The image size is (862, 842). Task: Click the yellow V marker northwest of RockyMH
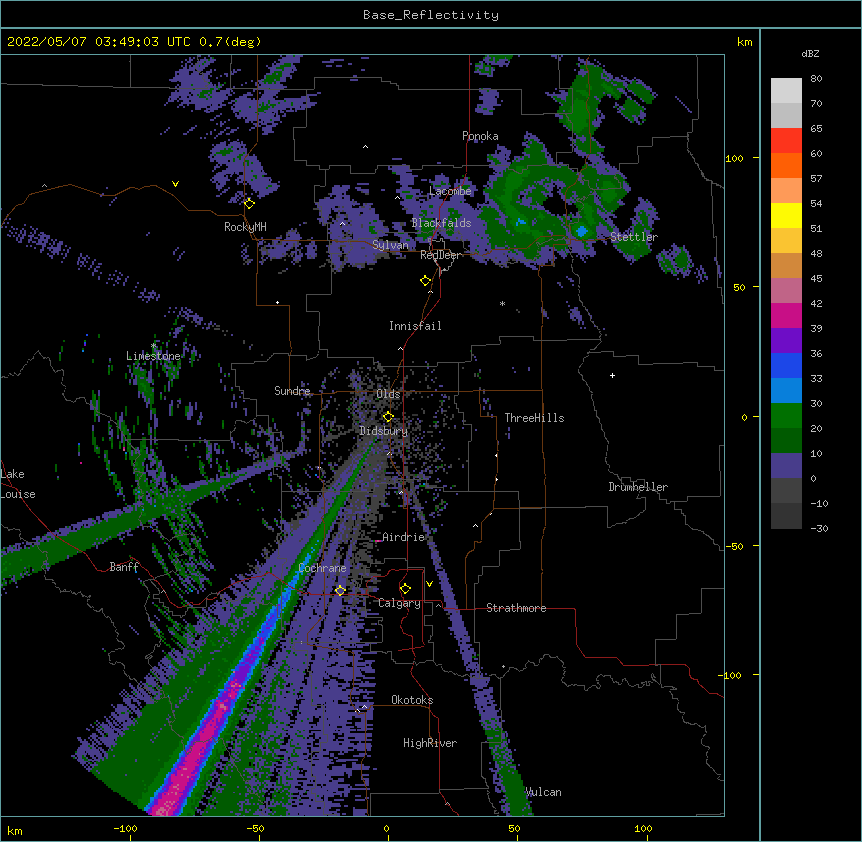(x=175, y=184)
